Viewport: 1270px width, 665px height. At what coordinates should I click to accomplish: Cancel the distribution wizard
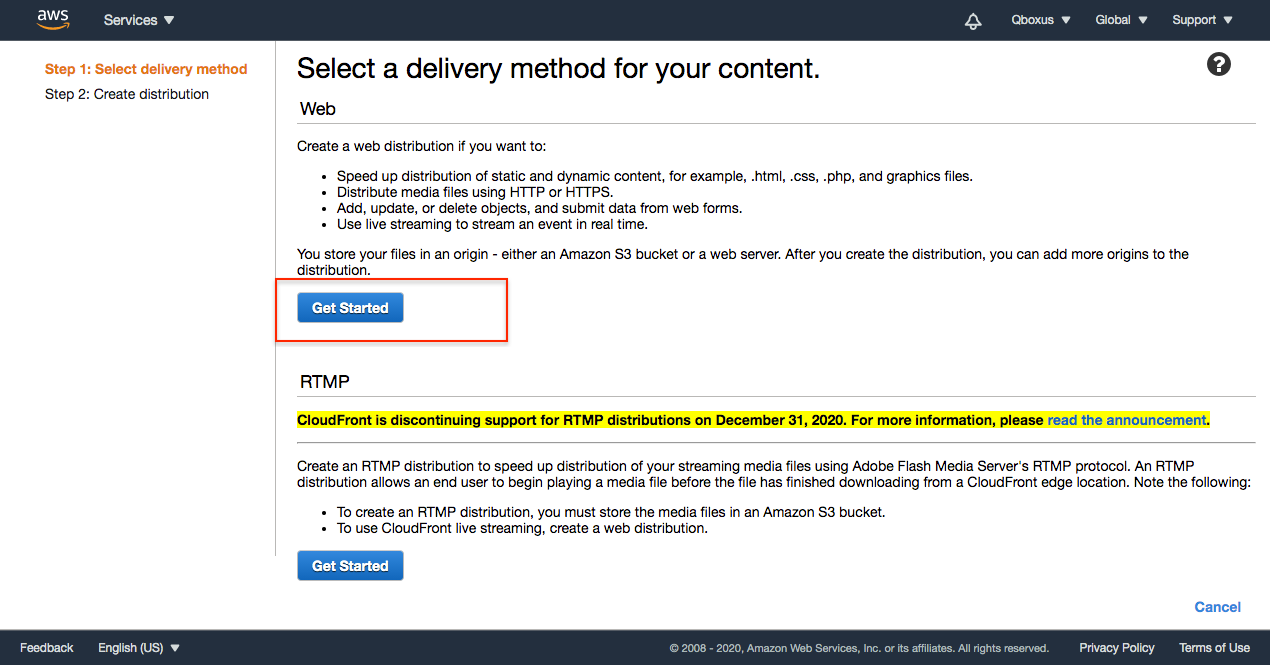tap(1217, 607)
